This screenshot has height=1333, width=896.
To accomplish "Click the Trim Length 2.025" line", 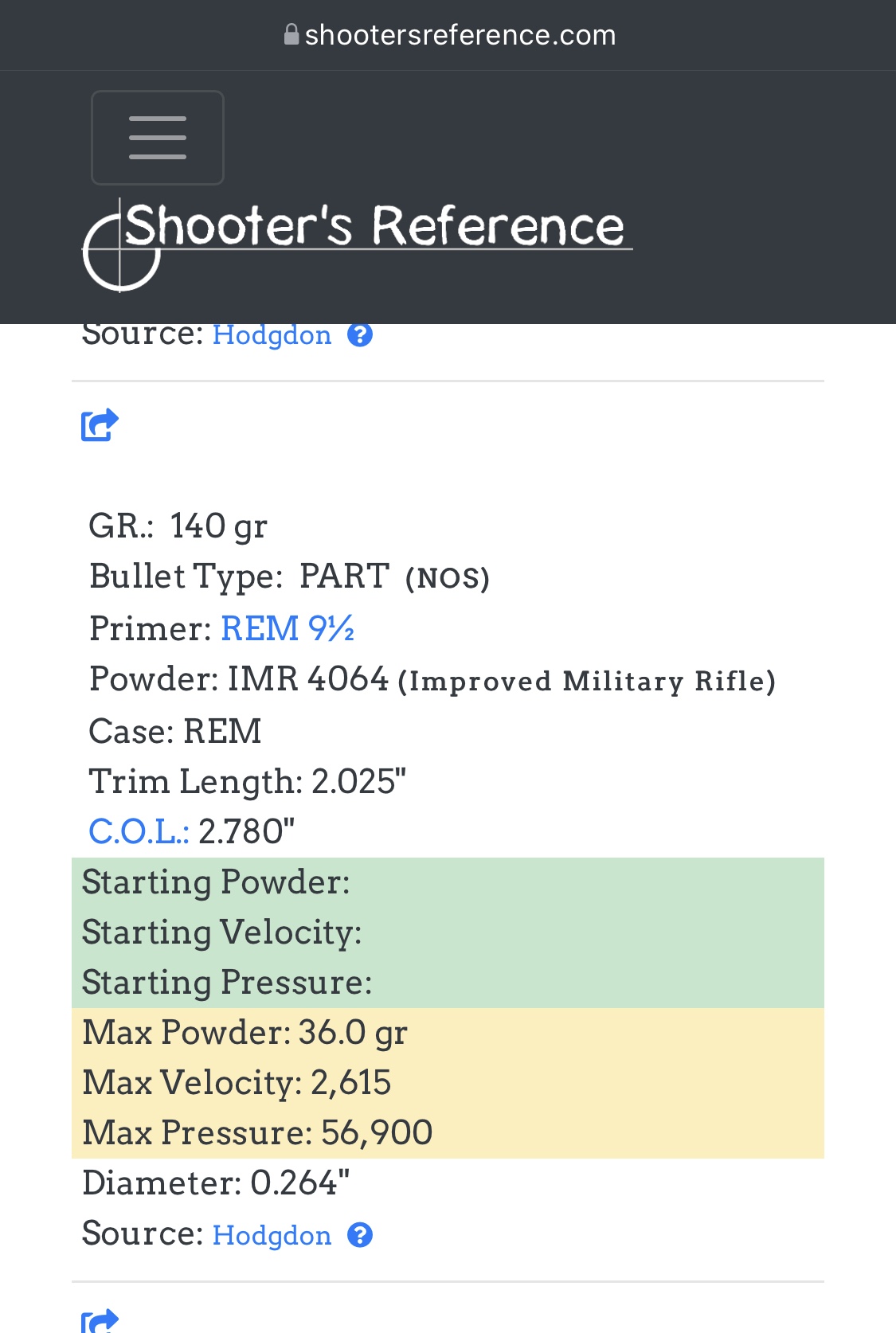I will (248, 781).
